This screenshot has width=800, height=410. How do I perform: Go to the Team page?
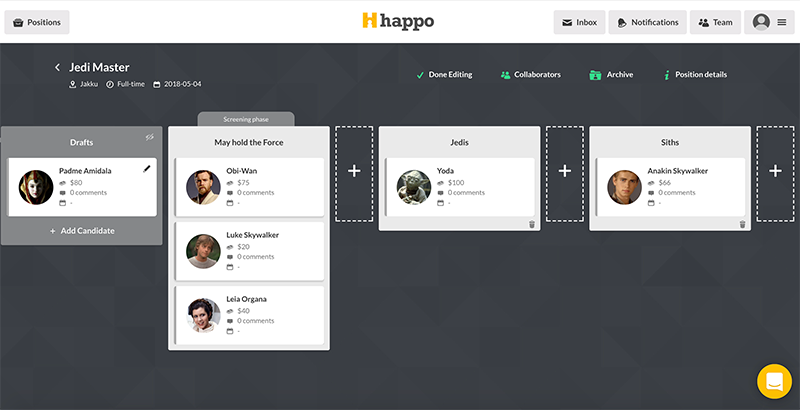tap(715, 22)
